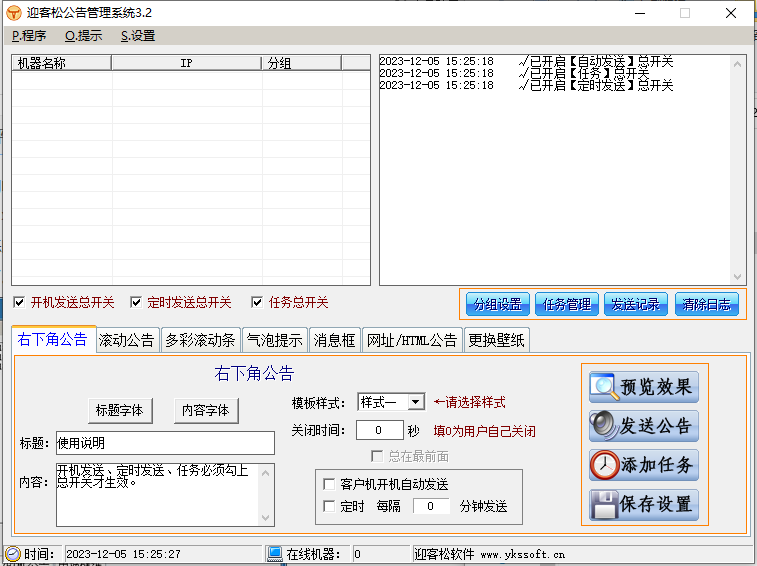Click the content box scroll down arrow
The width and height of the screenshot is (757, 566).
pos(266,517)
